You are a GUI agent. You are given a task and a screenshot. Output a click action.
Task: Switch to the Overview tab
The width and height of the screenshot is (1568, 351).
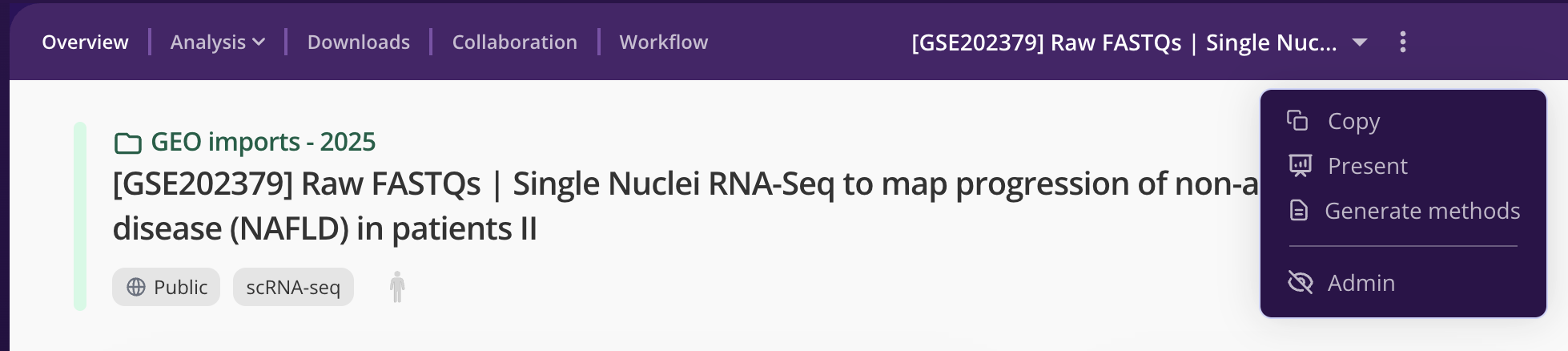tap(85, 42)
